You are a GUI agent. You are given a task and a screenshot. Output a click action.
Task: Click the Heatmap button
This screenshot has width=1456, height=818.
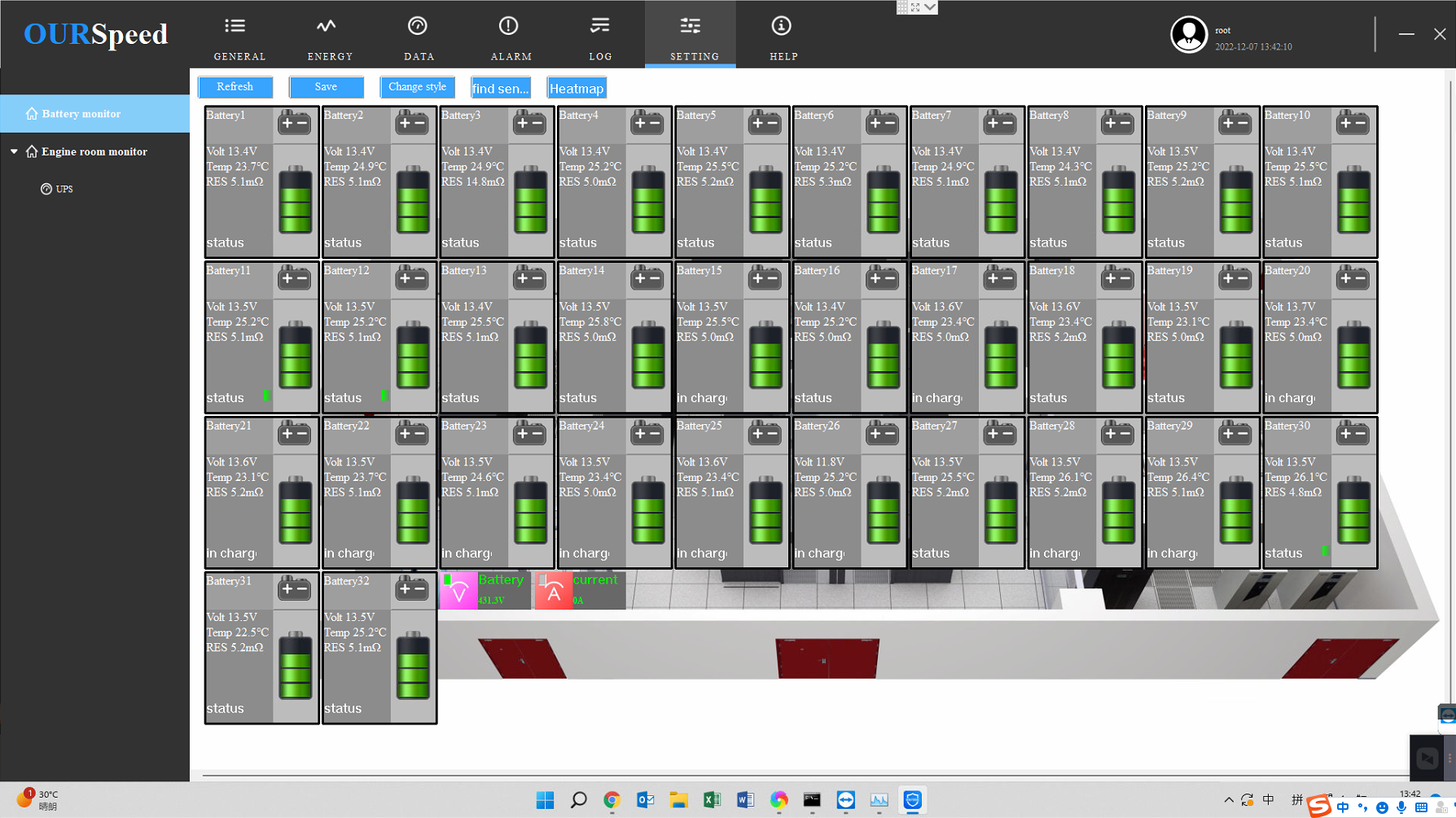coord(577,88)
